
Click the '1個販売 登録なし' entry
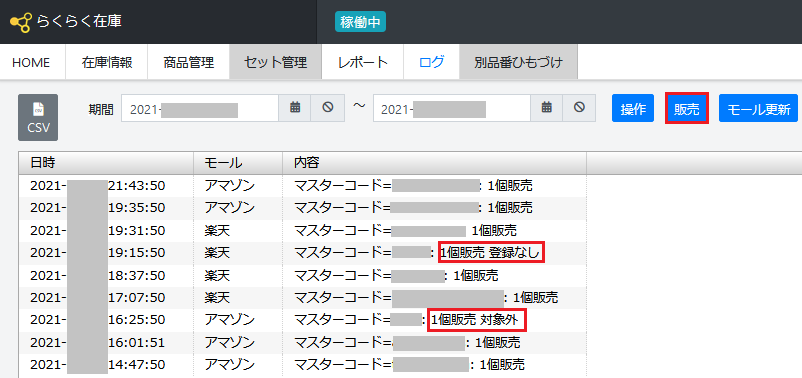[x=491, y=253]
